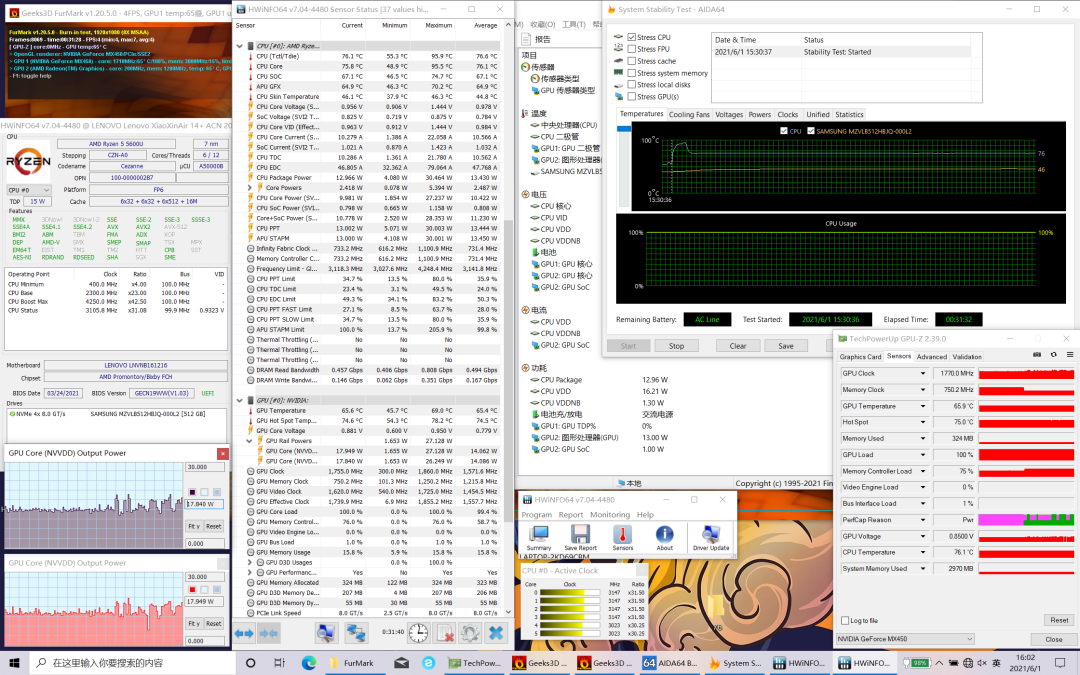
Task: Close sensor window with blue X icon
Action: click(496, 633)
